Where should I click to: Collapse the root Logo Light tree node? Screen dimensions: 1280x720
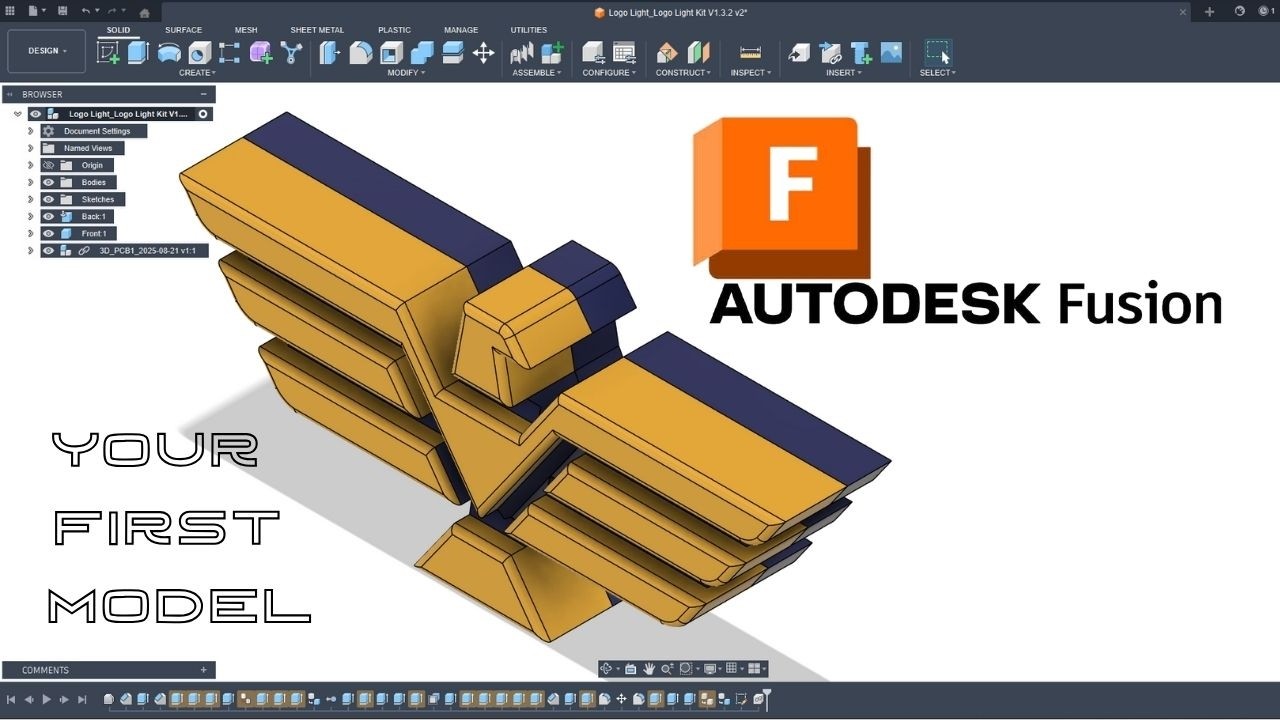click(x=18, y=114)
